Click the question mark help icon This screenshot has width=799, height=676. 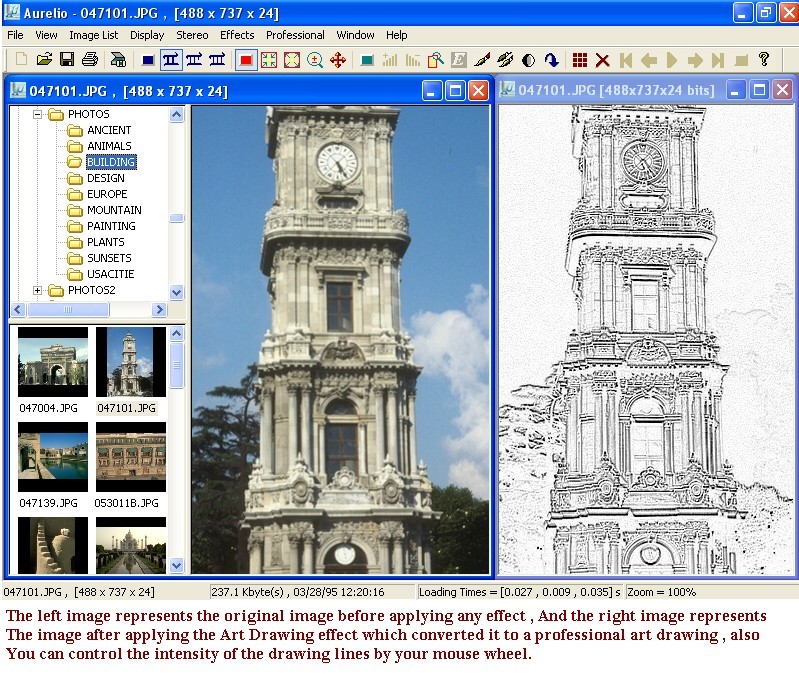click(x=764, y=60)
